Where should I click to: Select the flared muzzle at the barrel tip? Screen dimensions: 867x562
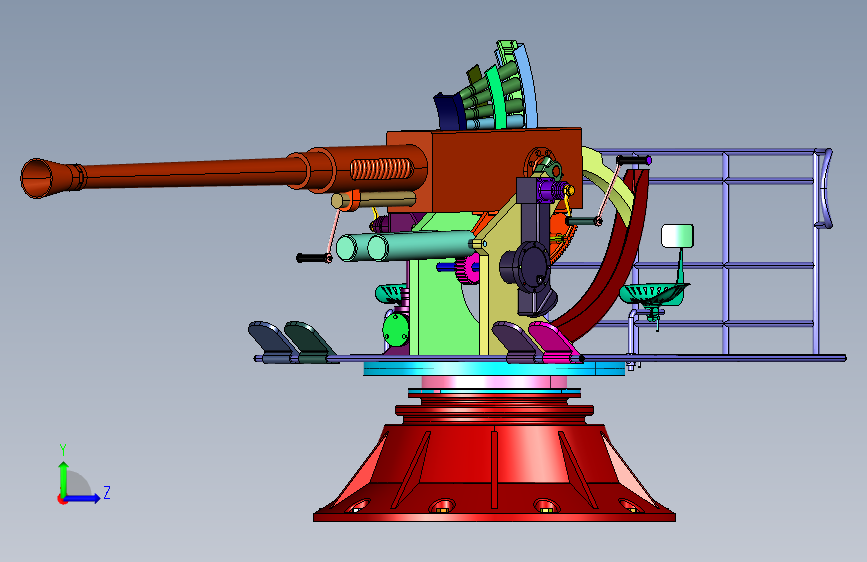tap(44, 178)
